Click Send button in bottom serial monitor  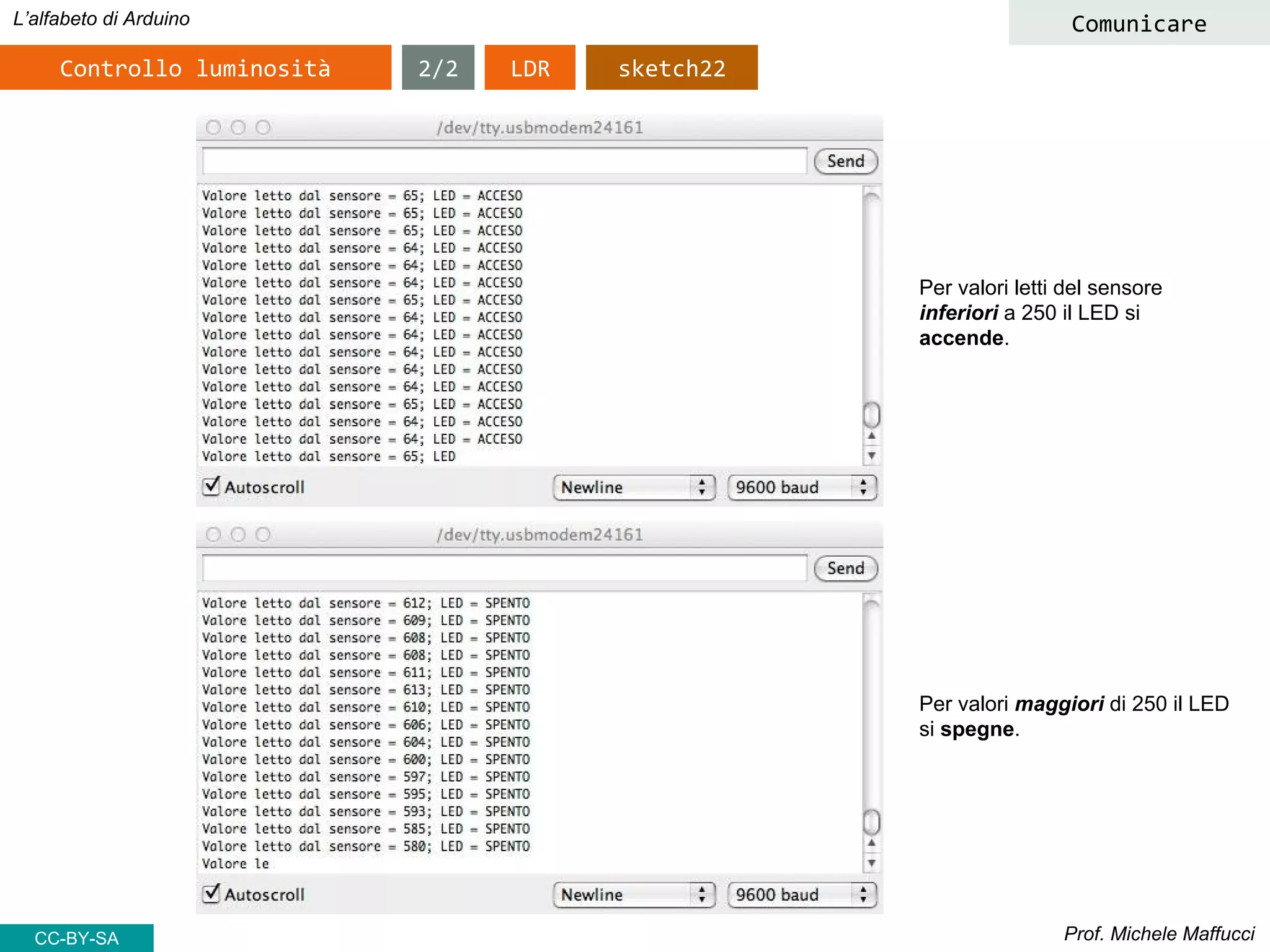click(x=845, y=568)
